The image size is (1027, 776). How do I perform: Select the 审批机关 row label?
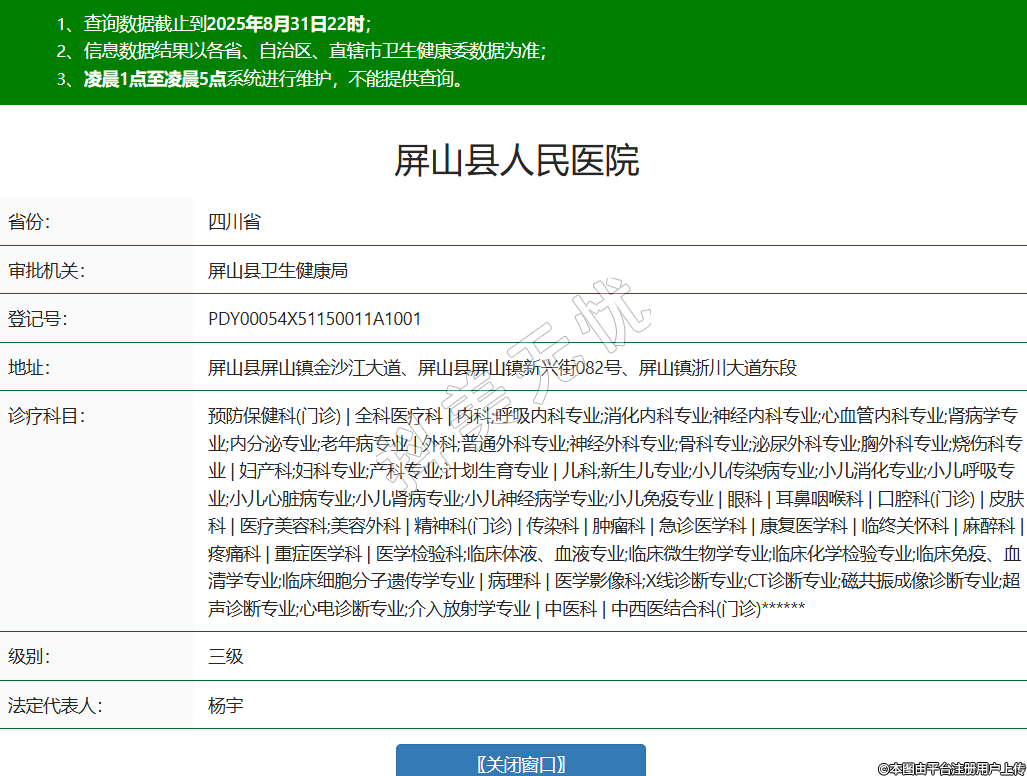click(47, 271)
